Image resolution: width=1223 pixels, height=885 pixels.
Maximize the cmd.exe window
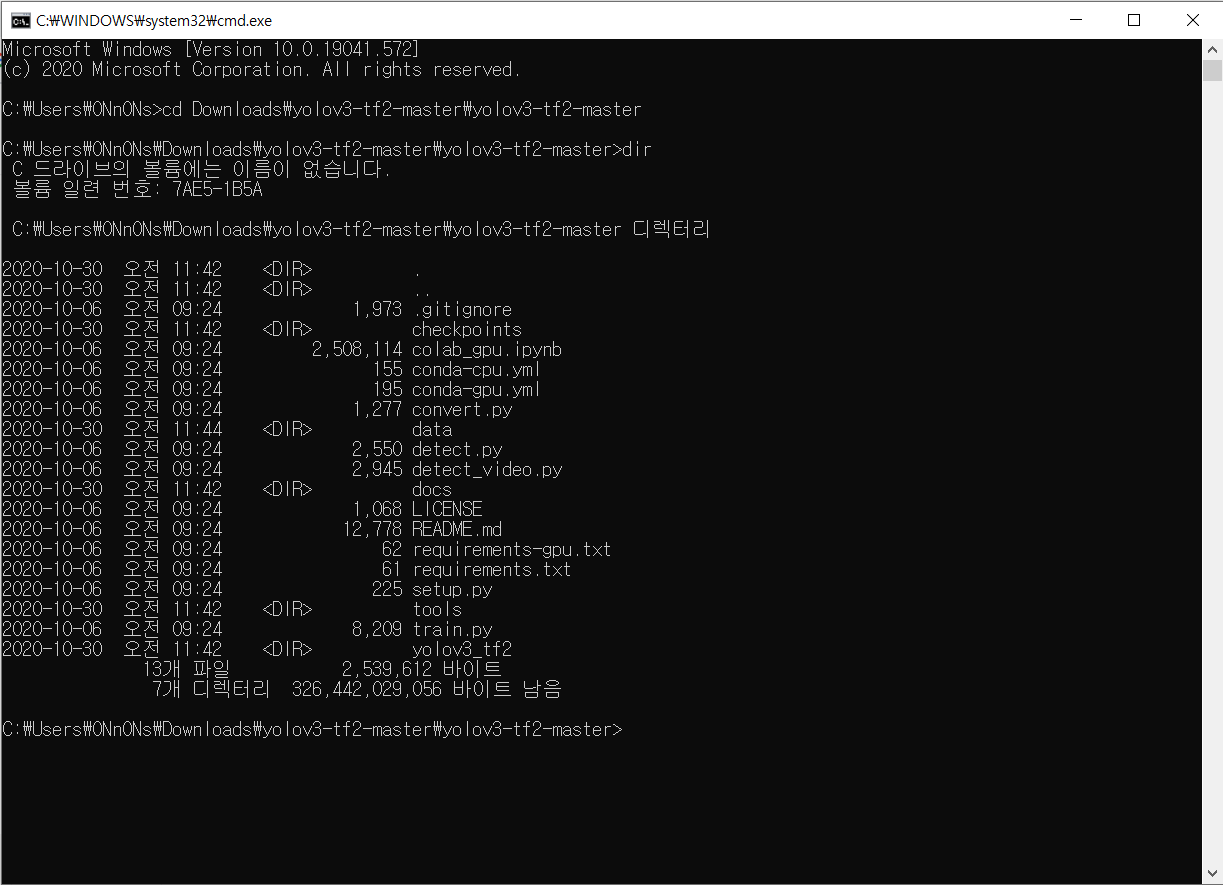tap(1134, 20)
